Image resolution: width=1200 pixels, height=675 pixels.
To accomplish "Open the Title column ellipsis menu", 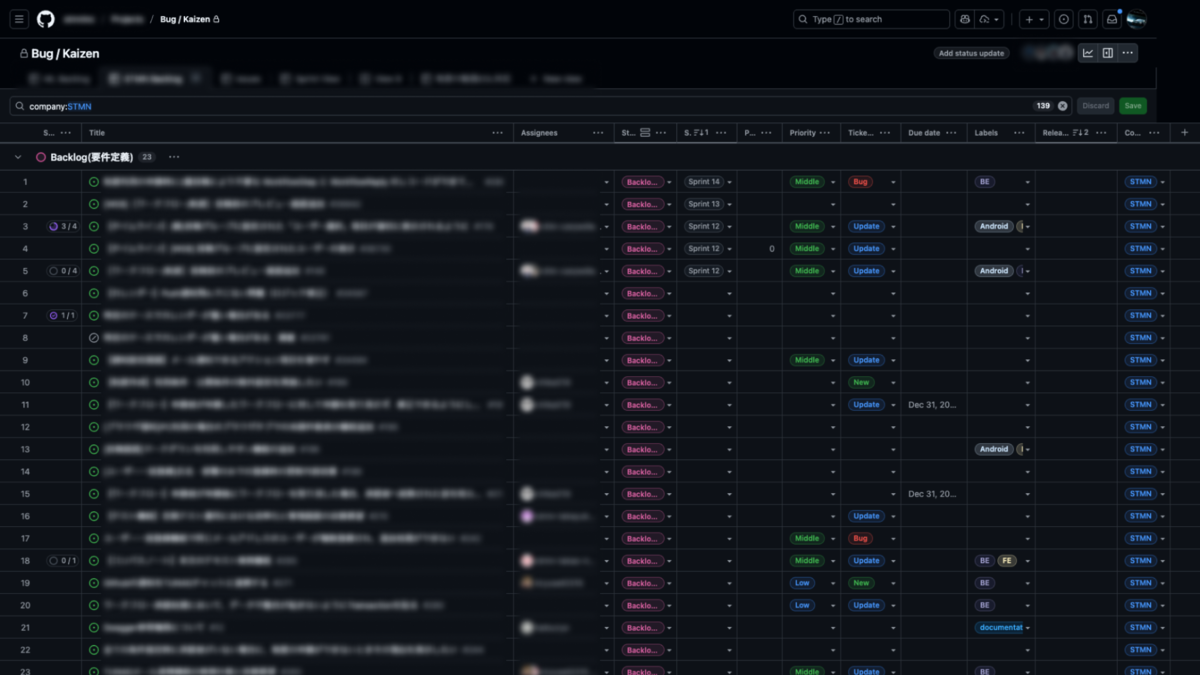I will [498, 132].
